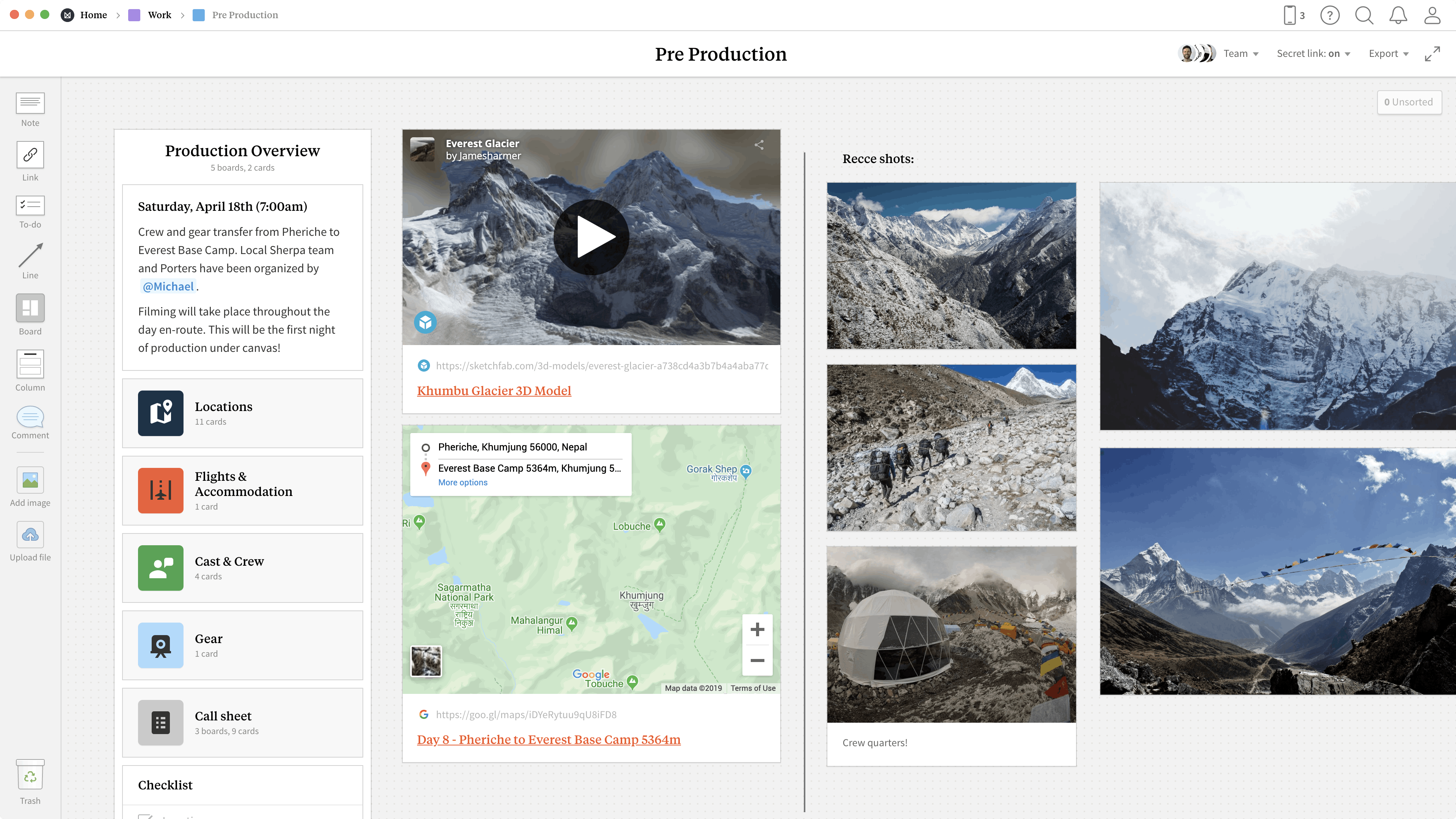The image size is (1456, 819).
Task: Open Khumbu Glacier 3D Model link
Action: (493, 391)
